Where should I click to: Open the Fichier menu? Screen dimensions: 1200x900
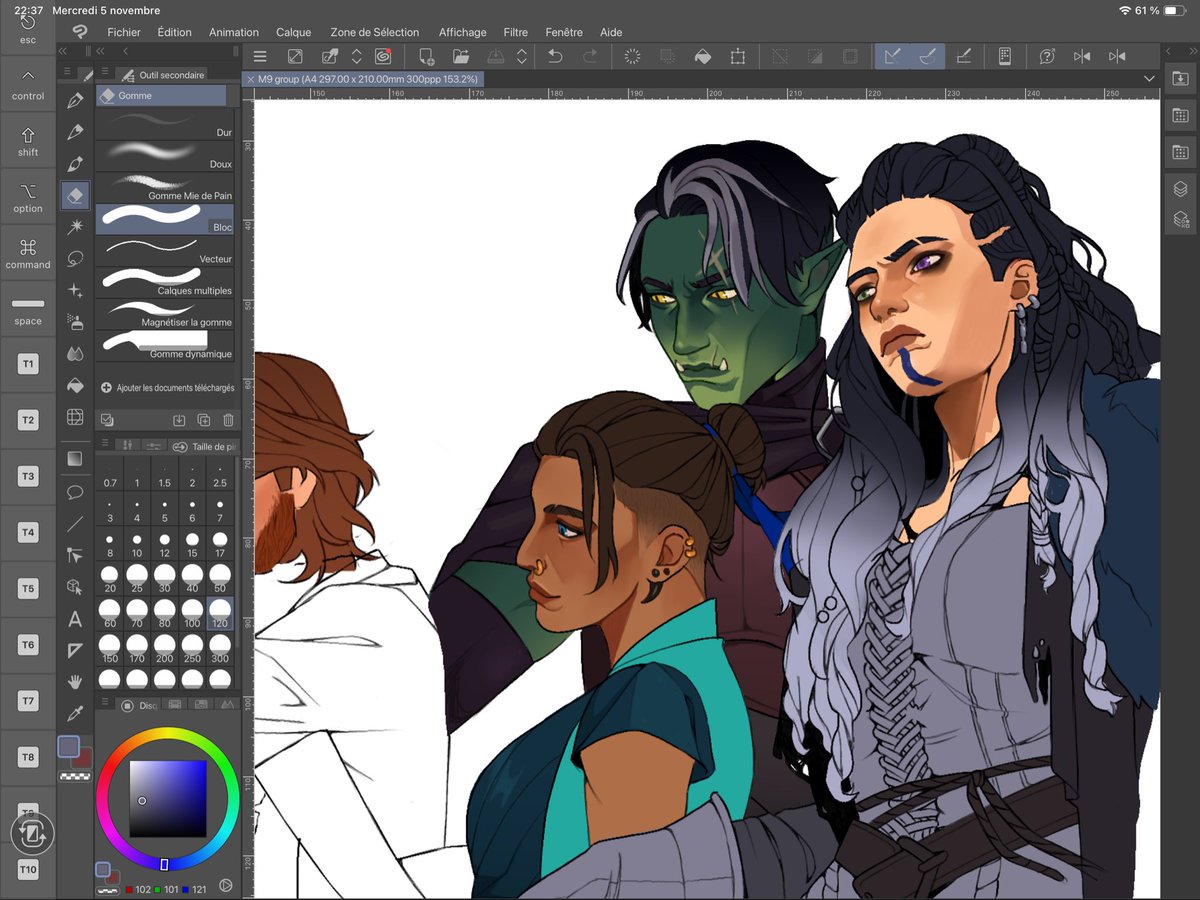[124, 32]
